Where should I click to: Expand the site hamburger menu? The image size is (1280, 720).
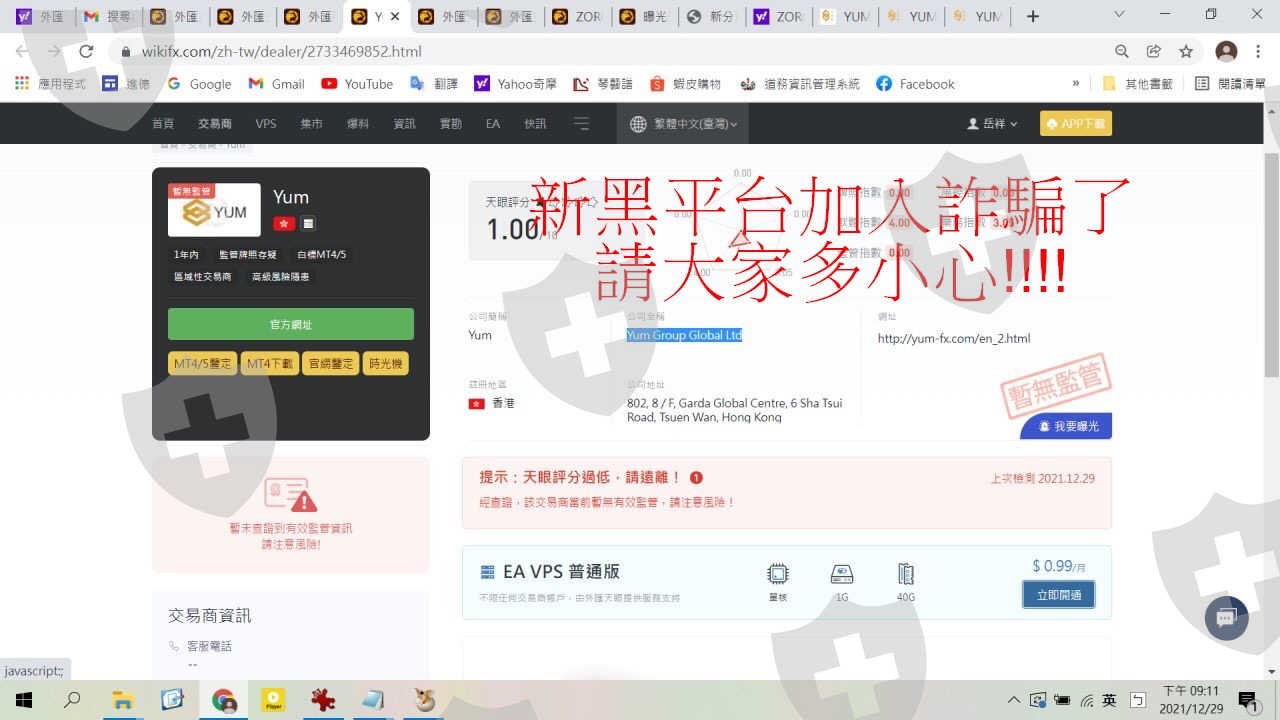tap(582, 124)
